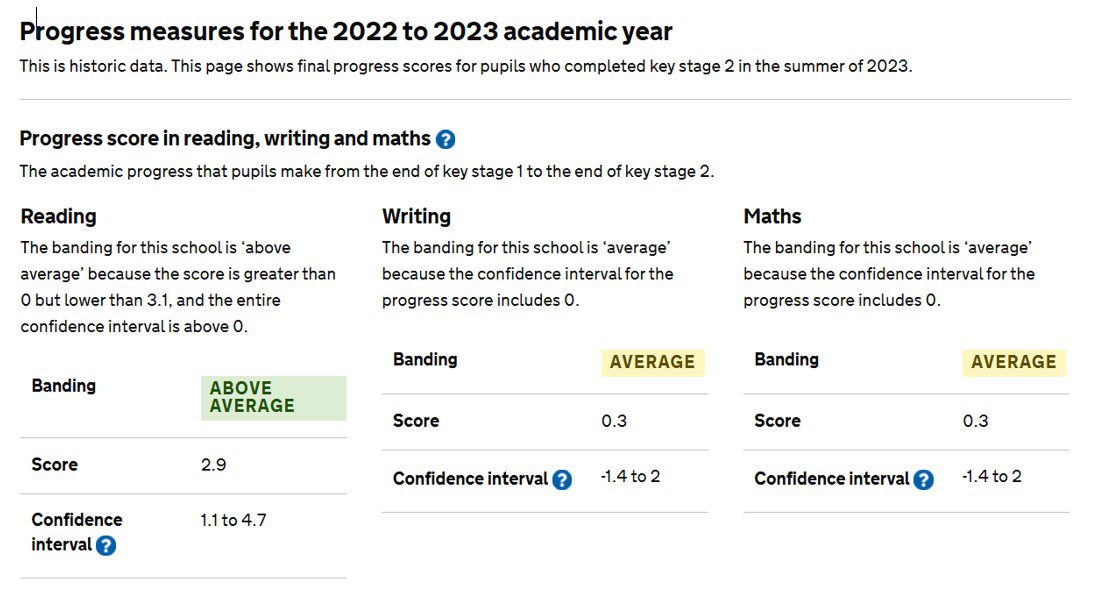Click the page title about 2022 to 2023
This screenshot has height=605, width=1111.
tap(346, 31)
